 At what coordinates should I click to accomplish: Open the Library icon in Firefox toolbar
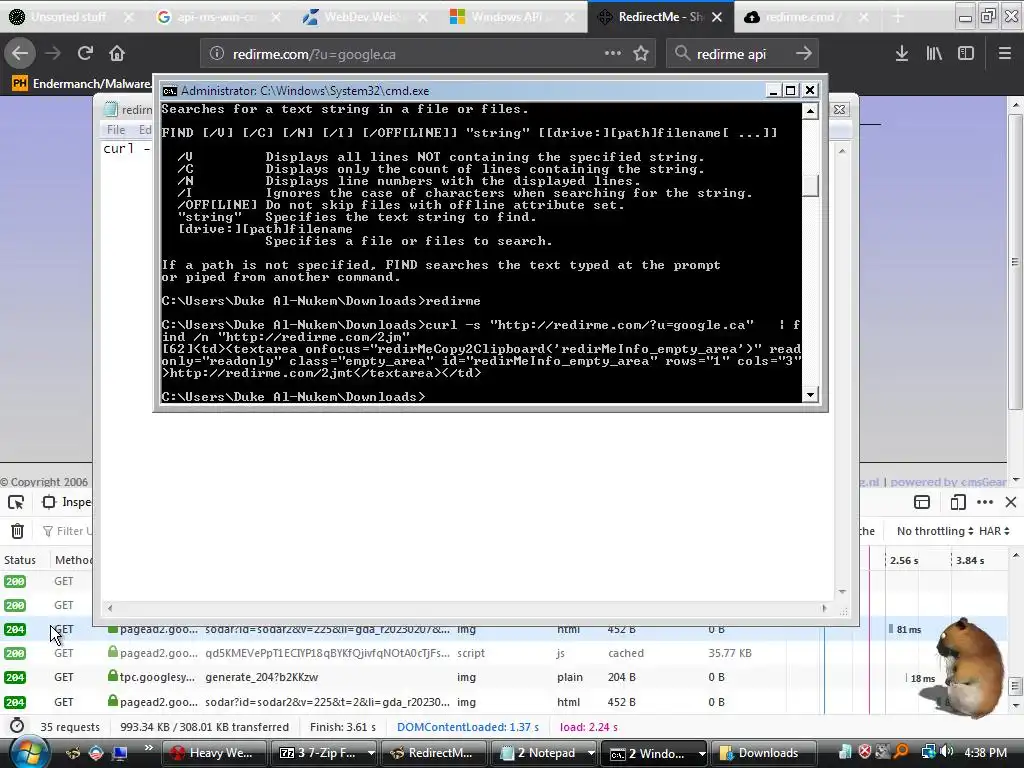point(934,54)
